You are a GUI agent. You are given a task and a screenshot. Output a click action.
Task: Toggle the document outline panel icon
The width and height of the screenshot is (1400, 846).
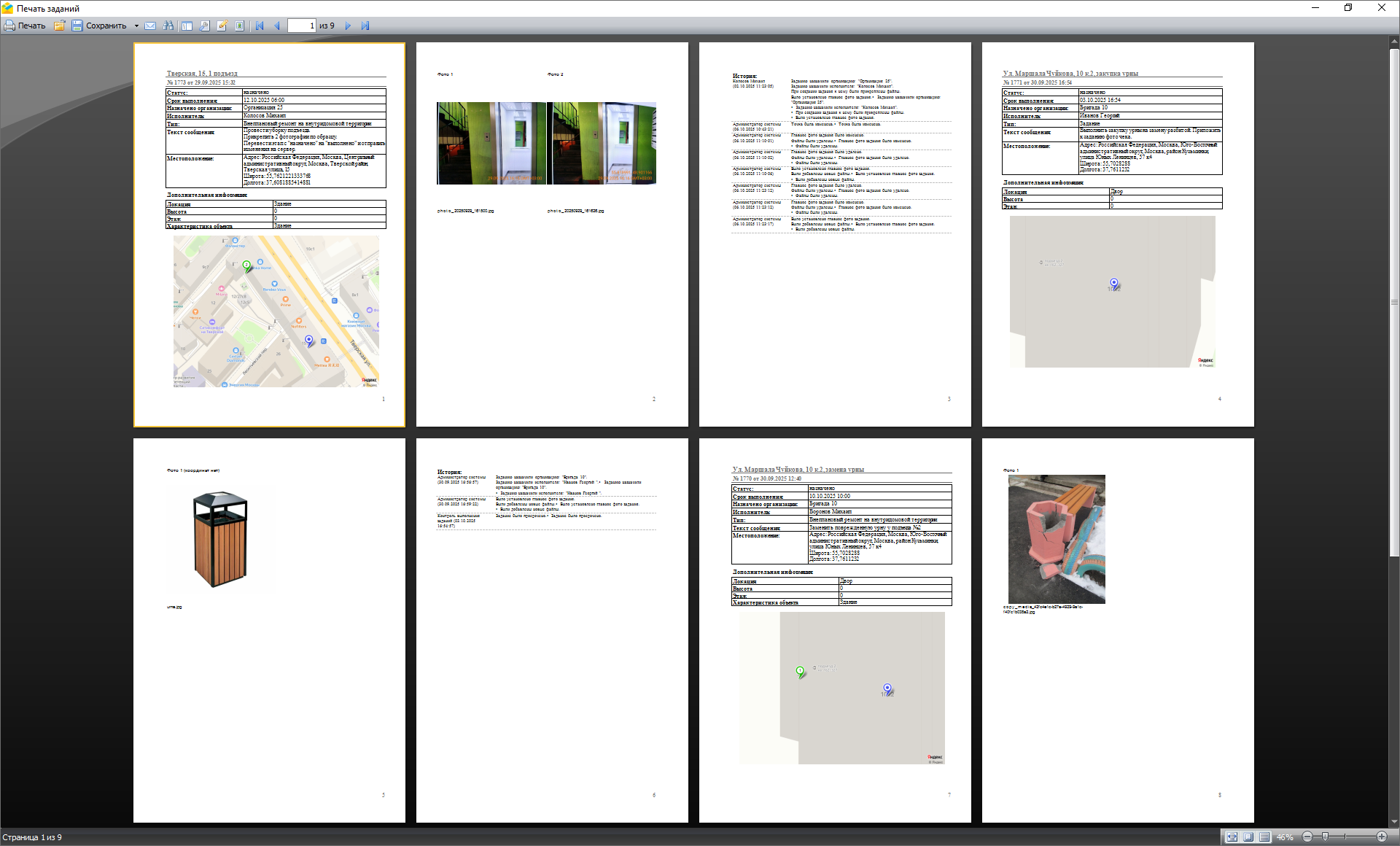point(187,26)
